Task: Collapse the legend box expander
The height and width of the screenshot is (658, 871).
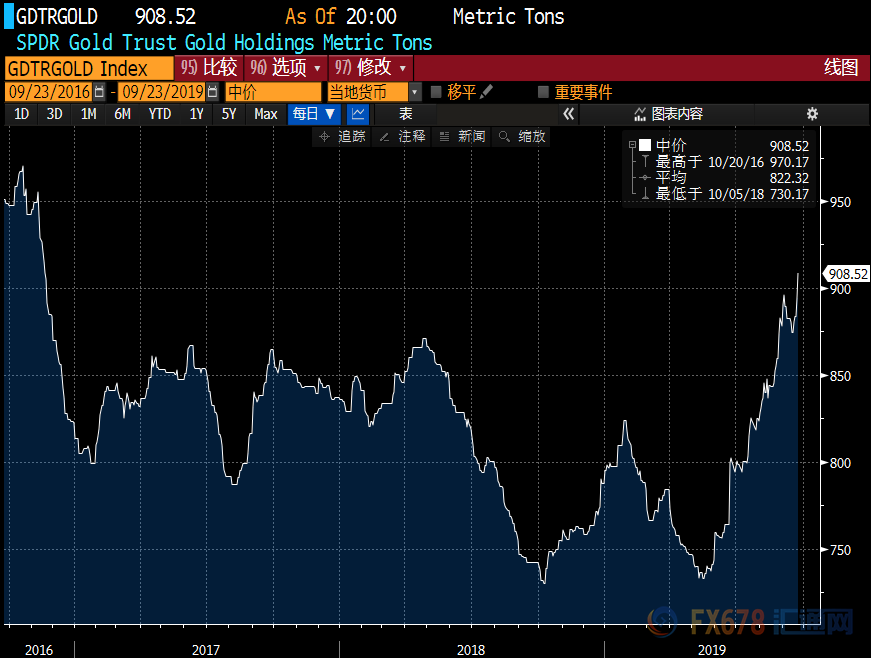Action: (632, 145)
